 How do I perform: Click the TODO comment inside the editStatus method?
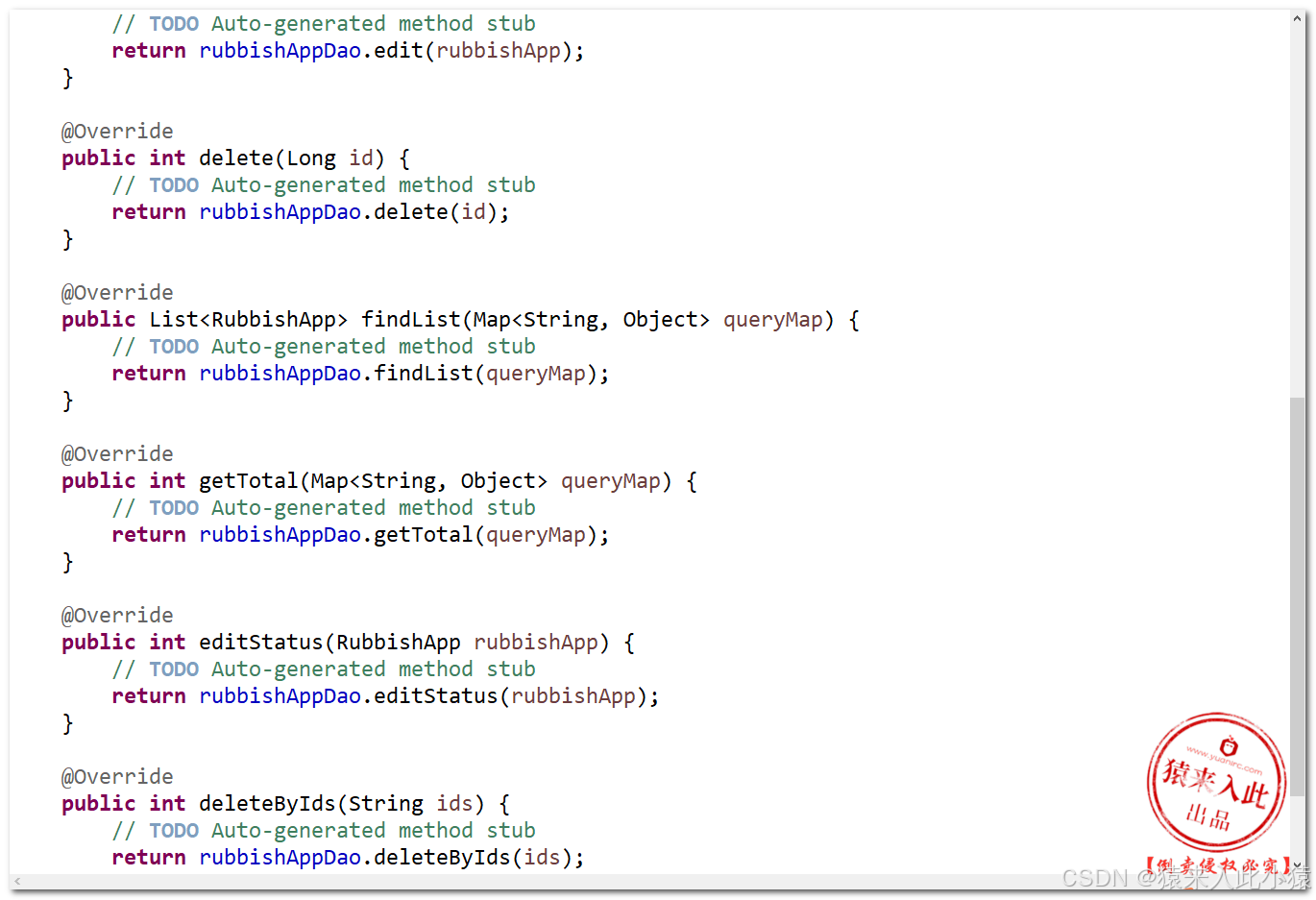pos(324,669)
